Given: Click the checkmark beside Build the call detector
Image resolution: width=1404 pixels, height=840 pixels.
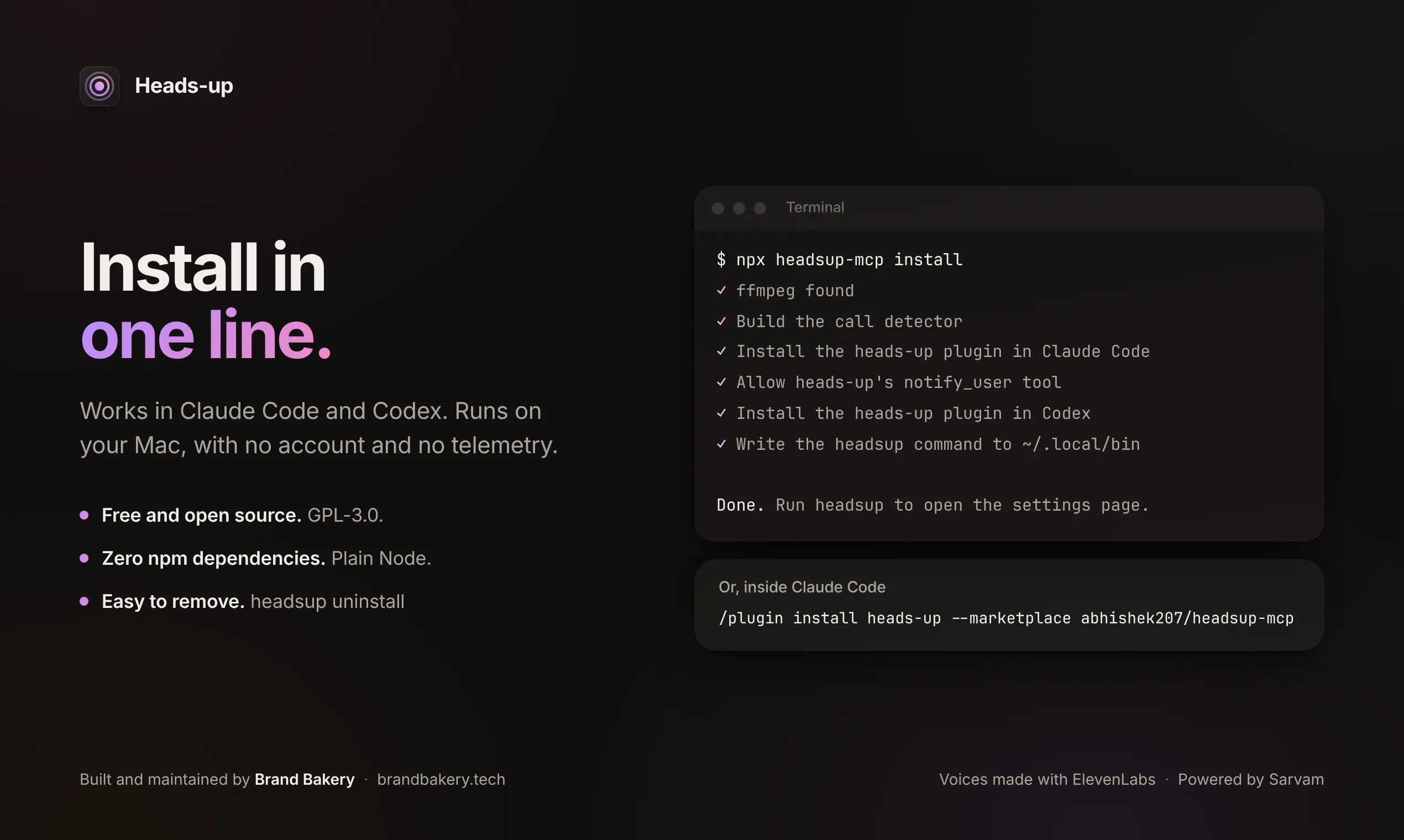Looking at the screenshot, I should pyautogui.click(x=721, y=322).
